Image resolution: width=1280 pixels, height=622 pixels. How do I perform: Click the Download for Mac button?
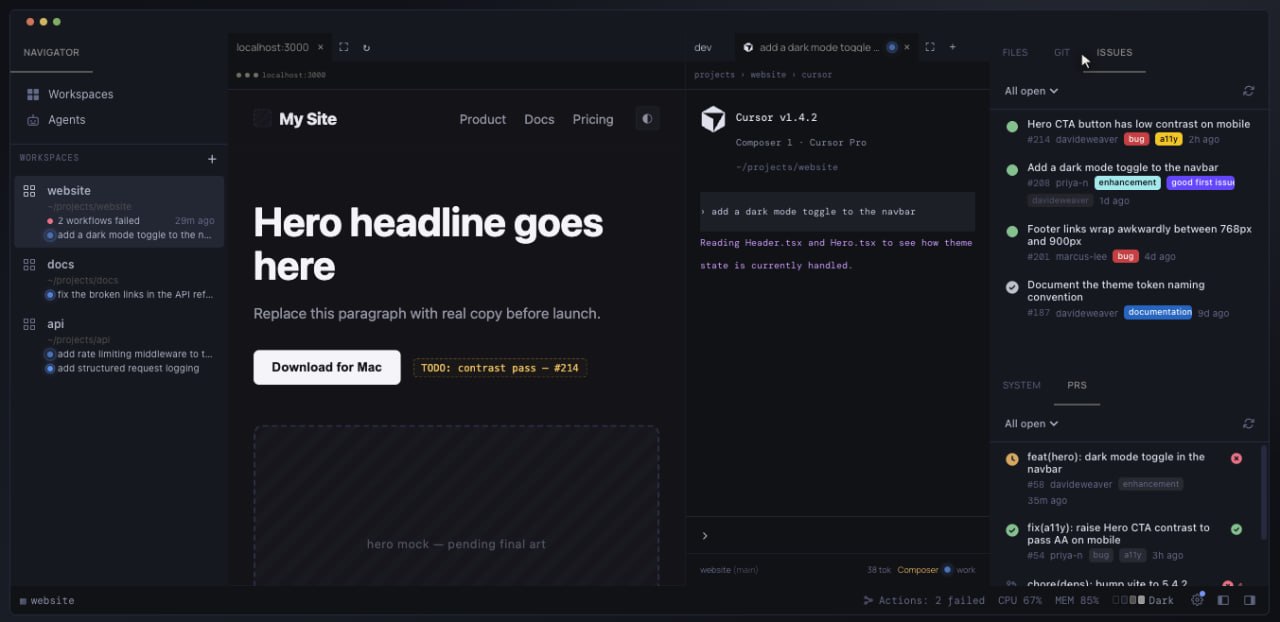(x=327, y=367)
